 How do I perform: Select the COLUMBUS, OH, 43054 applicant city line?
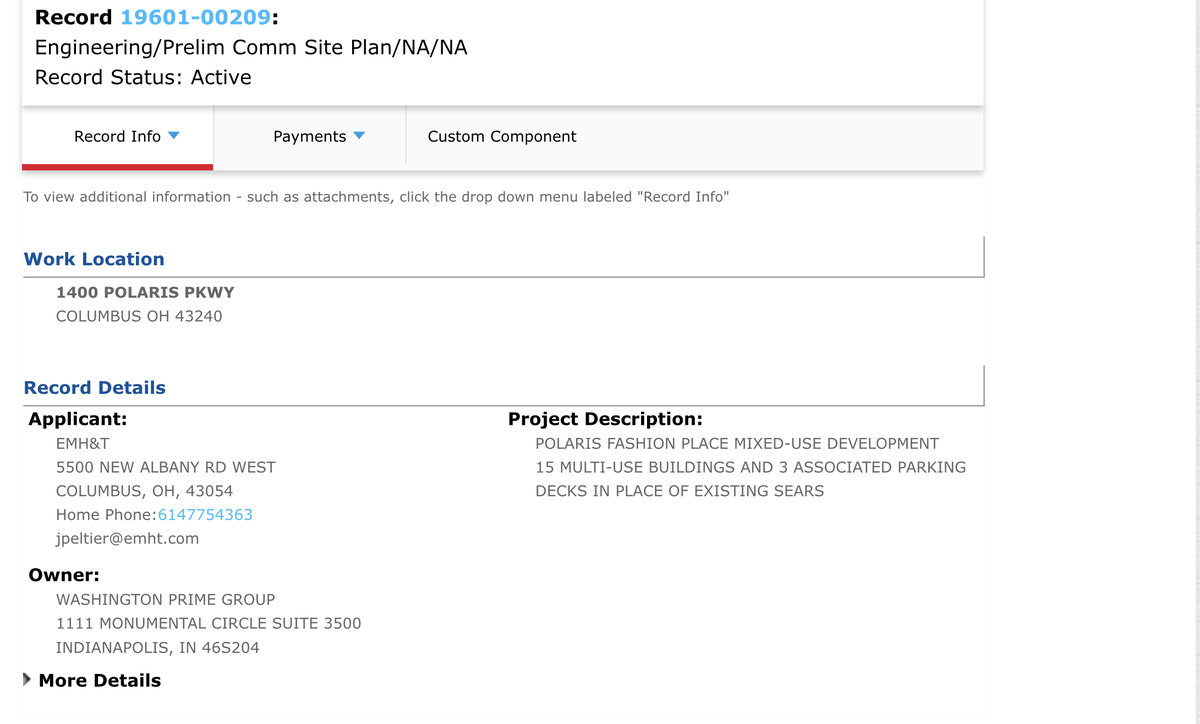click(145, 491)
